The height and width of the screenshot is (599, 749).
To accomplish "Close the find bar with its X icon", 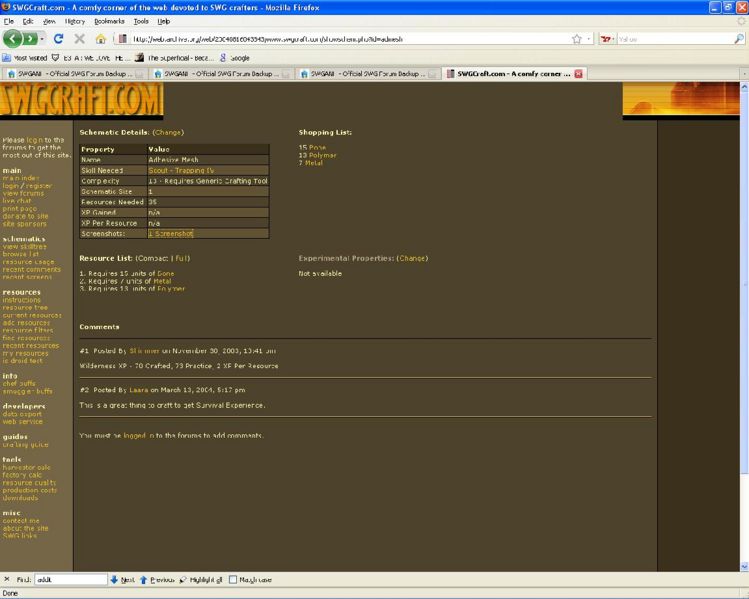I will [x=7, y=579].
